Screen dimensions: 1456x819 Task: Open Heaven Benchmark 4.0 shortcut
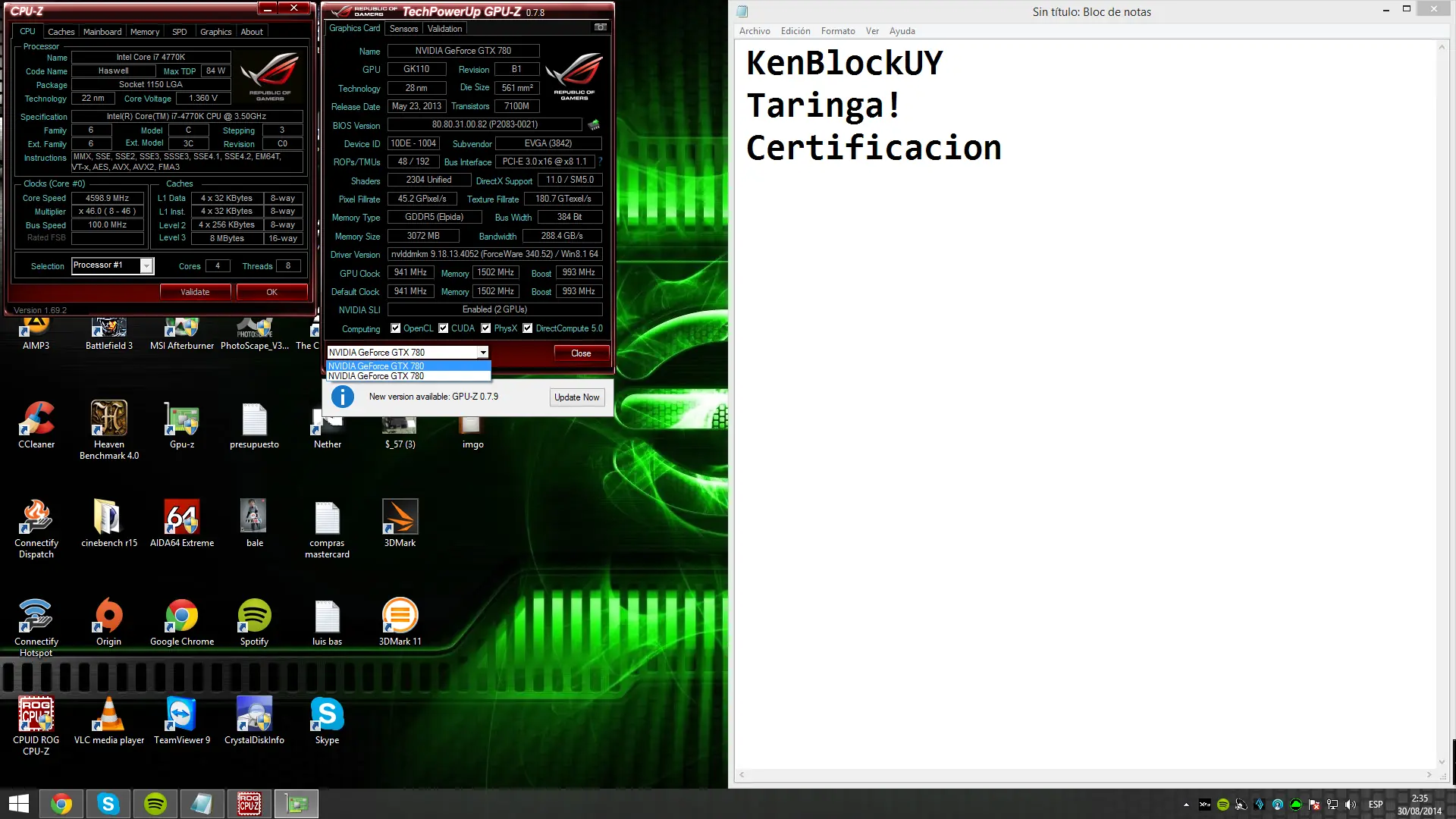tap(109, 430)
